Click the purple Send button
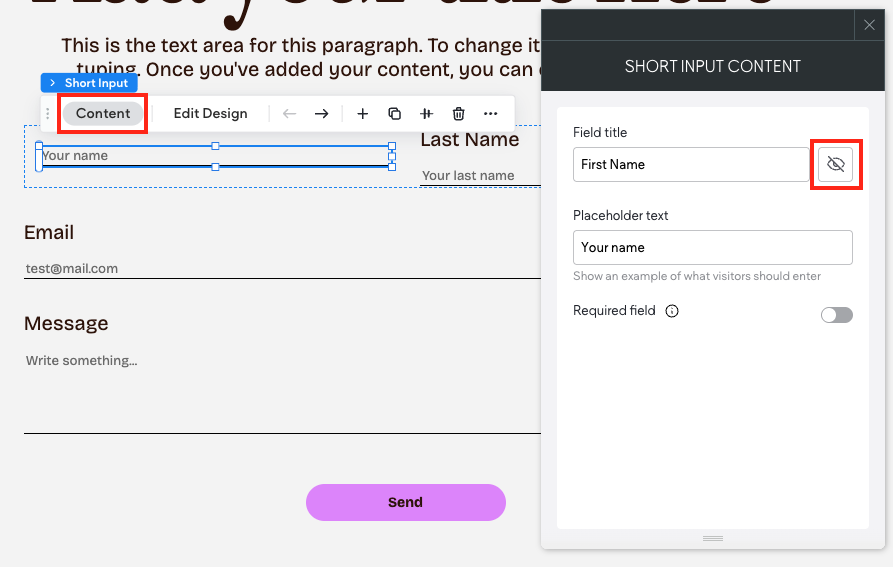This screenshot has height=567, width=893. point(405,502)
